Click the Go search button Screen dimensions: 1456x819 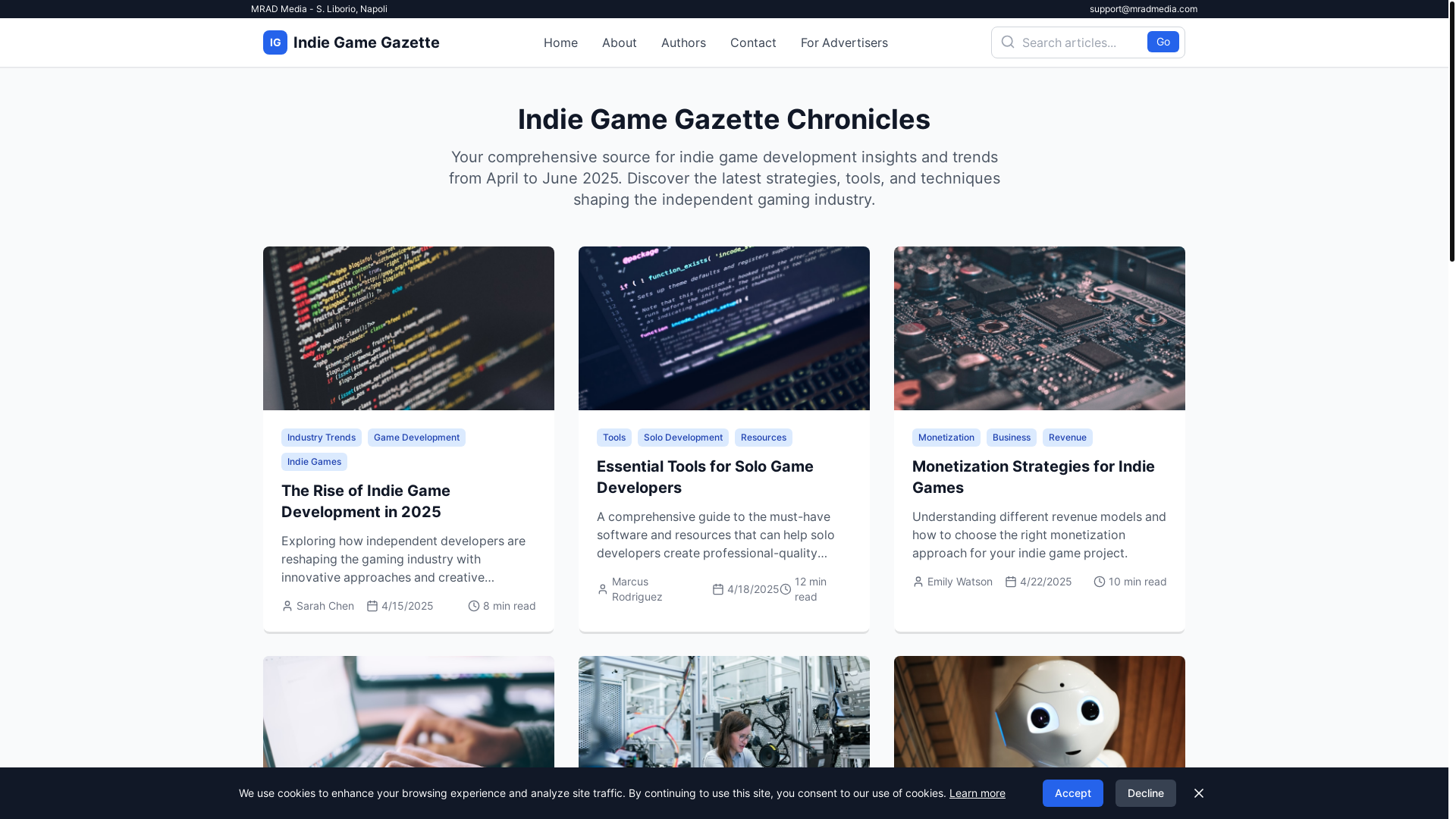(x=1163, y=42)
